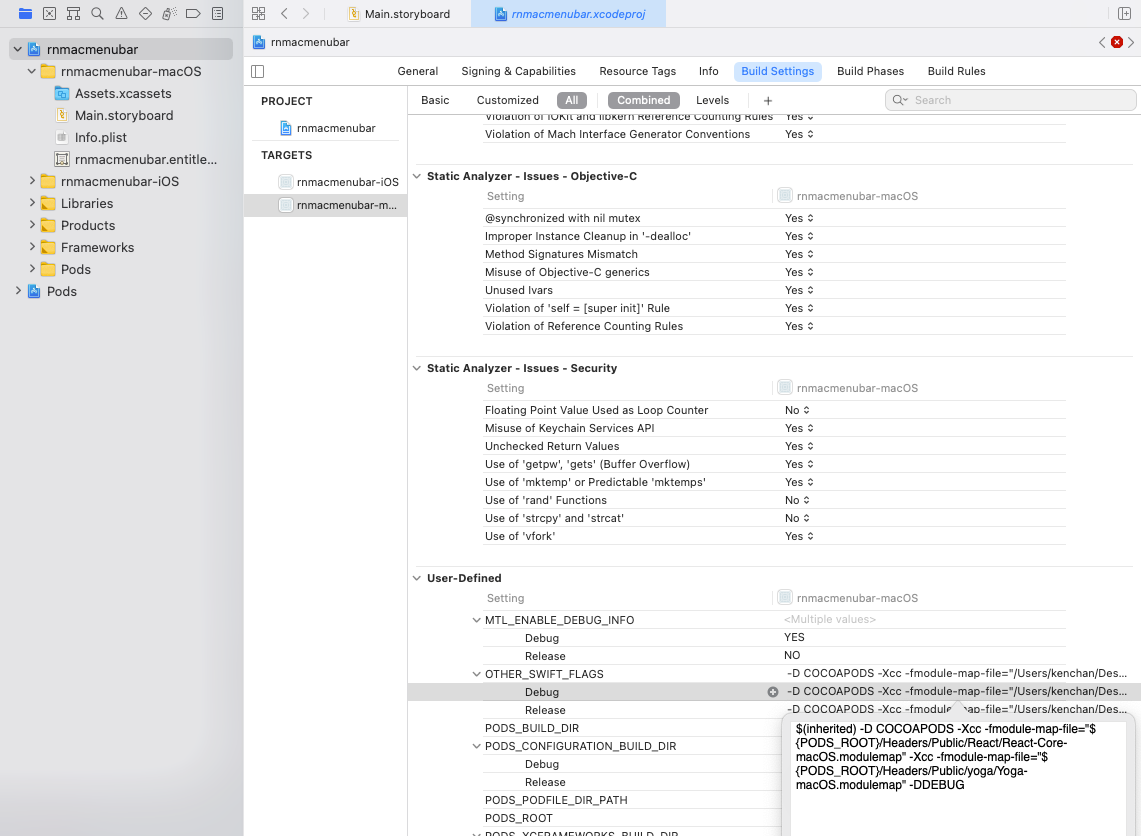Expand the Pods project at bottom
Viewport: 1141px width, 836px height.
tap(17, 291)
